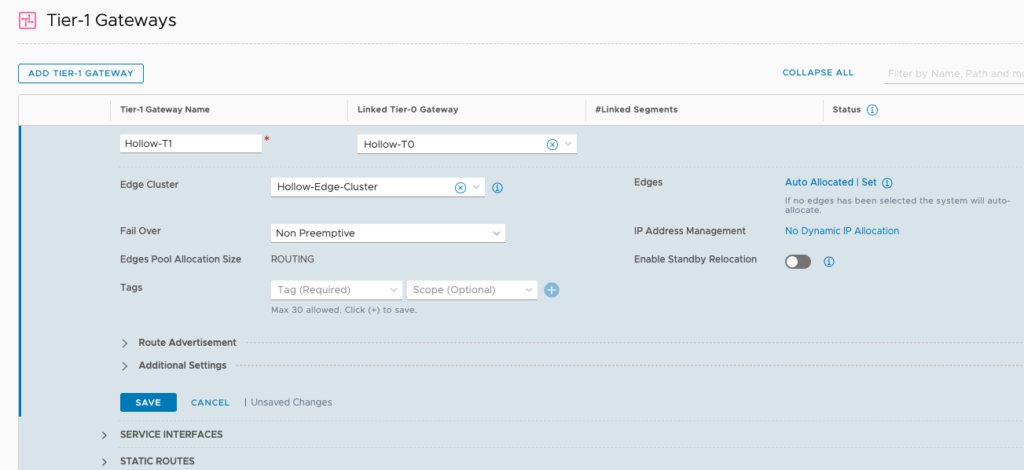Expand the Route Advertisement section
Viewport: 1024px width, 470px height.
[125, 343]
